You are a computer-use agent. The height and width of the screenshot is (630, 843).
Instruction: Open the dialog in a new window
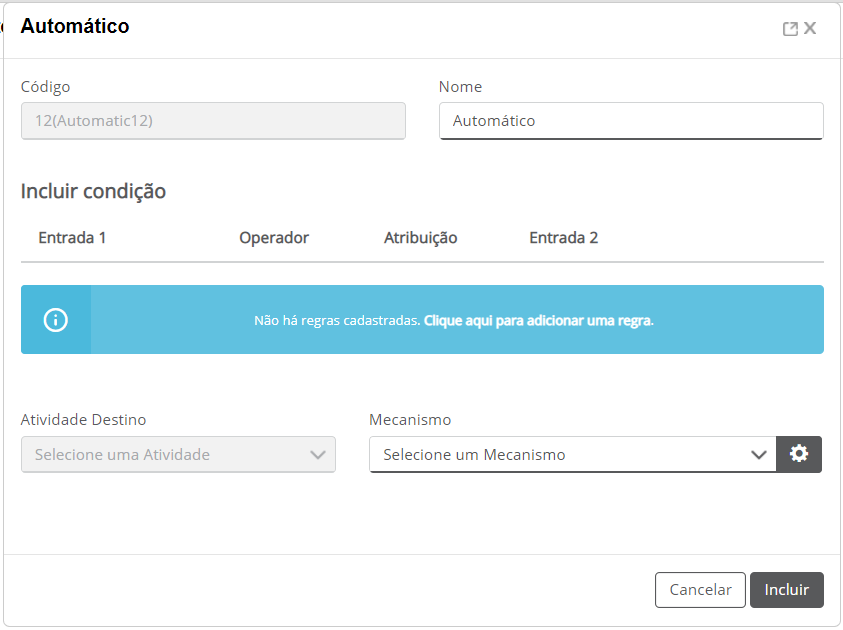point(790,28)
